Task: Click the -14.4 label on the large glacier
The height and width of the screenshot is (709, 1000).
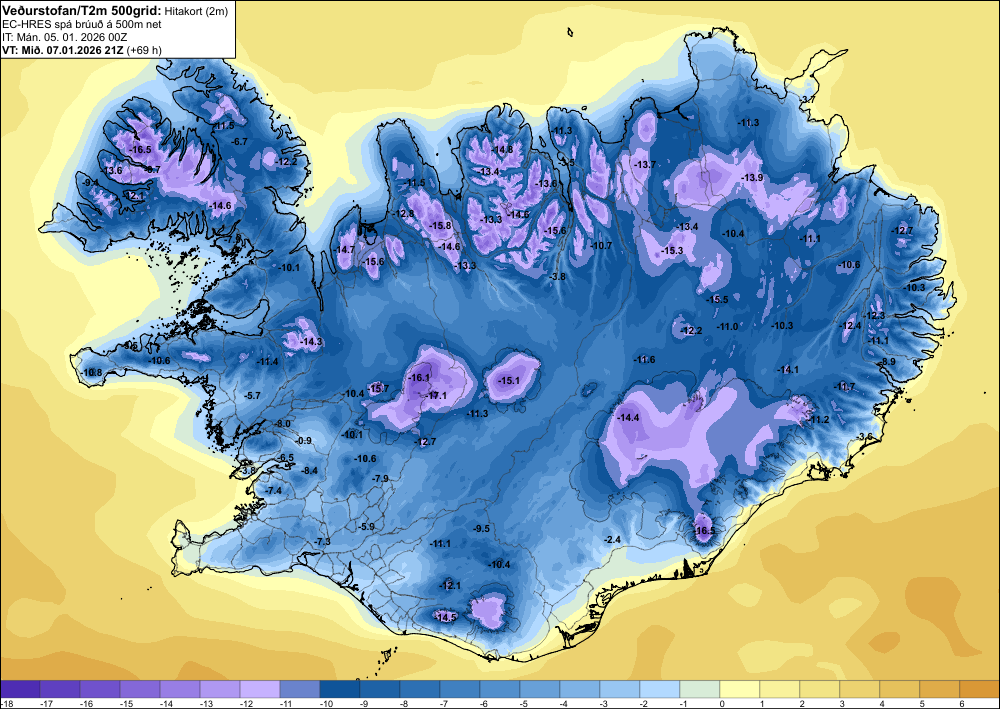Action: tap(629, 418)
